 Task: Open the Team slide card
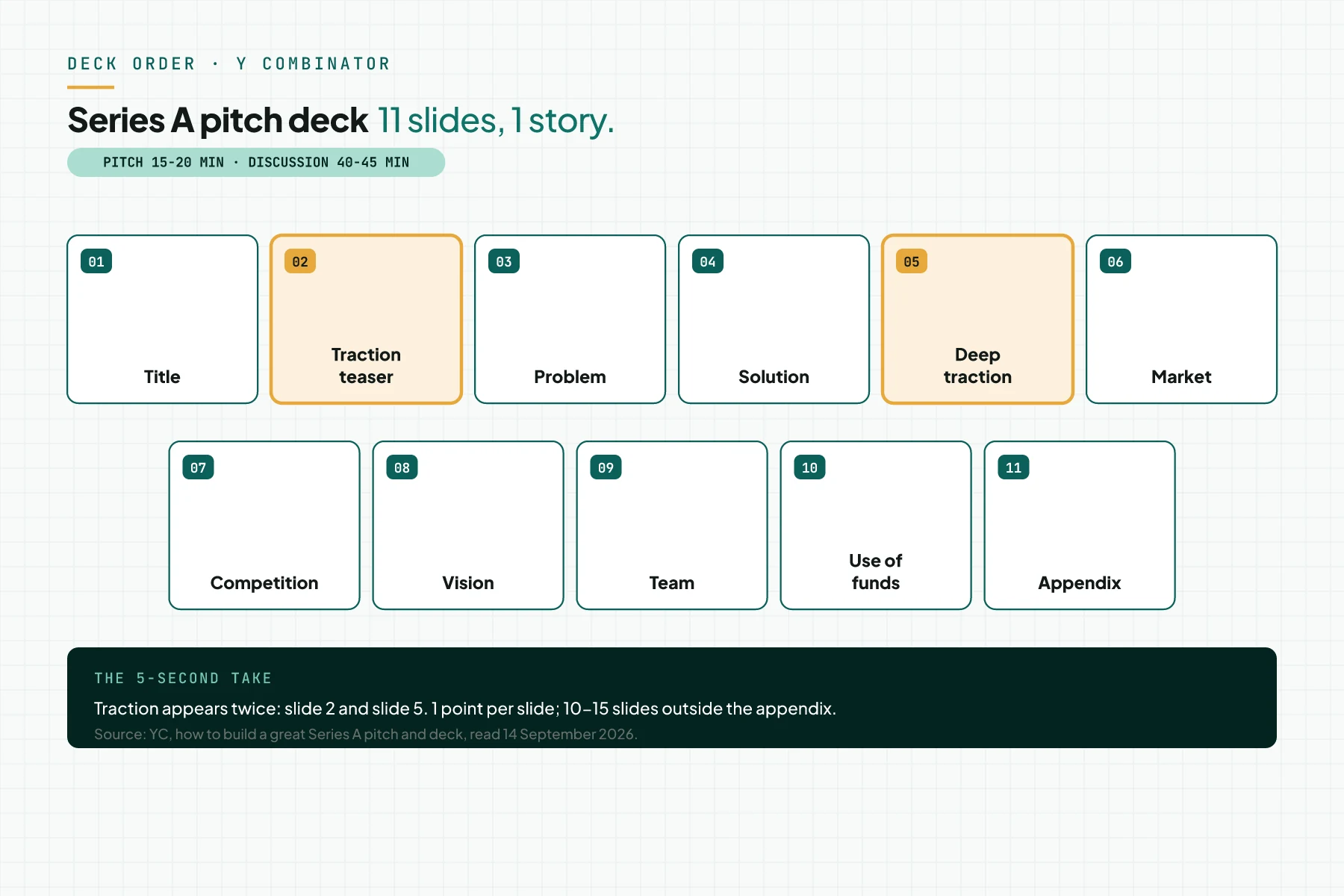click(x=672, y=526)
